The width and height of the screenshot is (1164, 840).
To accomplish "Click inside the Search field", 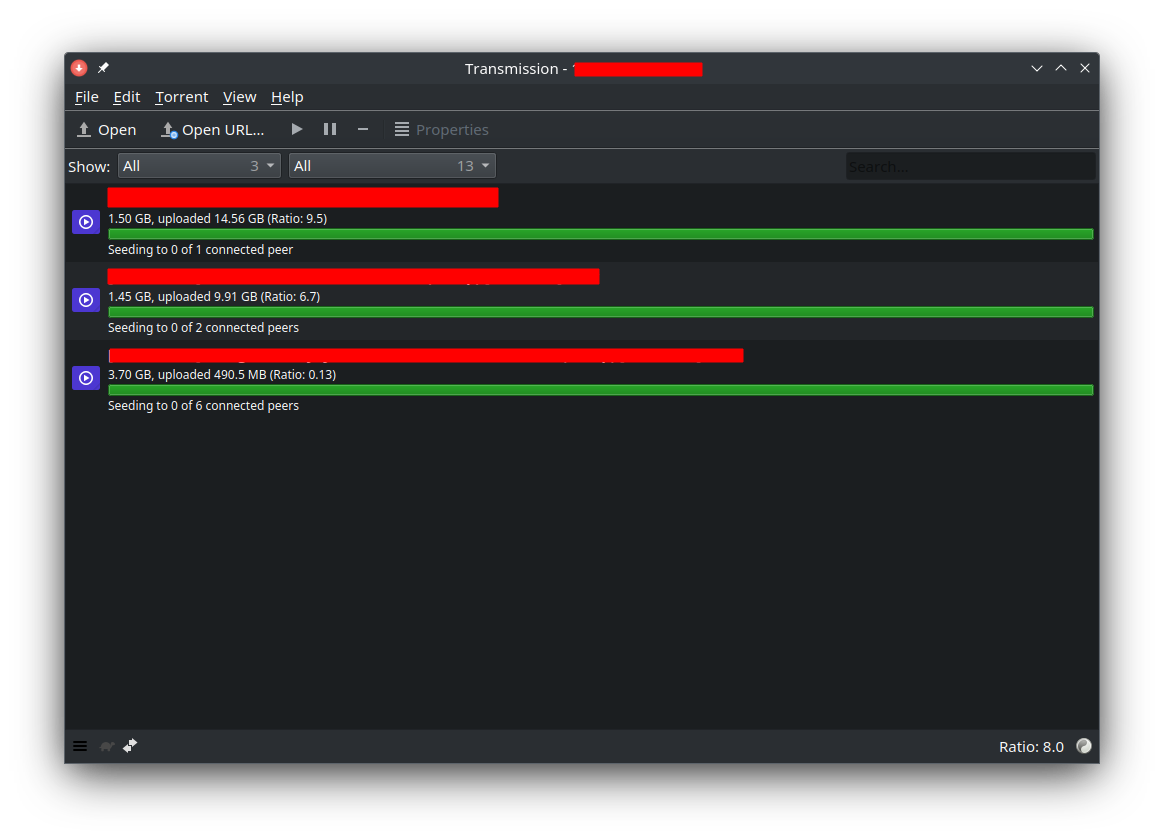I will [969, 165].
